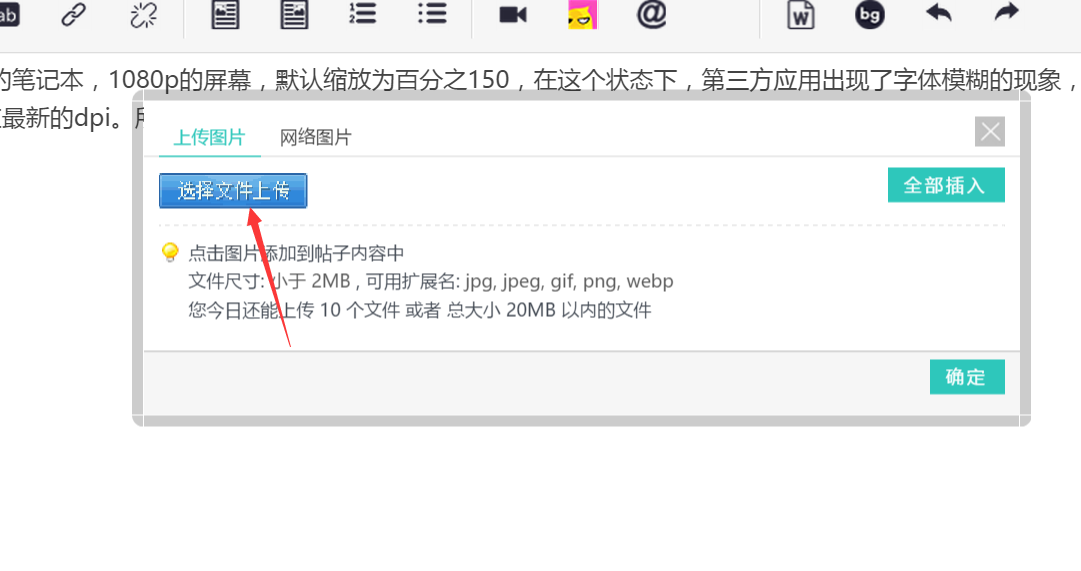
Task: Click the remove link broken-chain icon
Action: click(143, 14)
